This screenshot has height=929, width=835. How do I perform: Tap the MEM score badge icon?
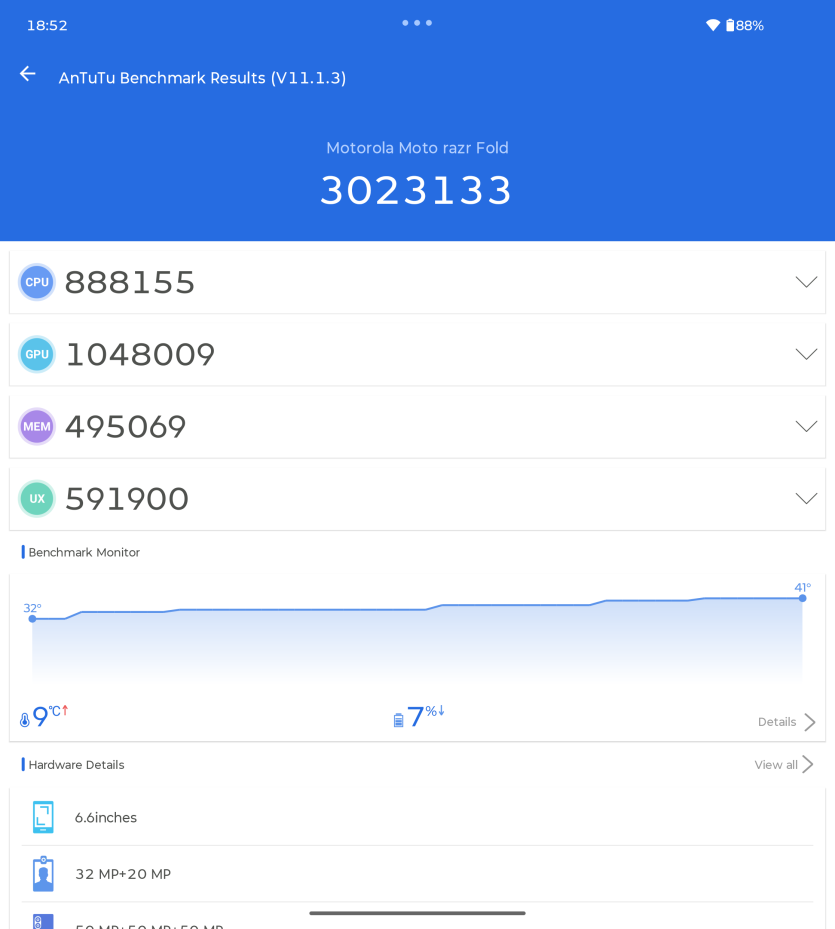(37, 427)
